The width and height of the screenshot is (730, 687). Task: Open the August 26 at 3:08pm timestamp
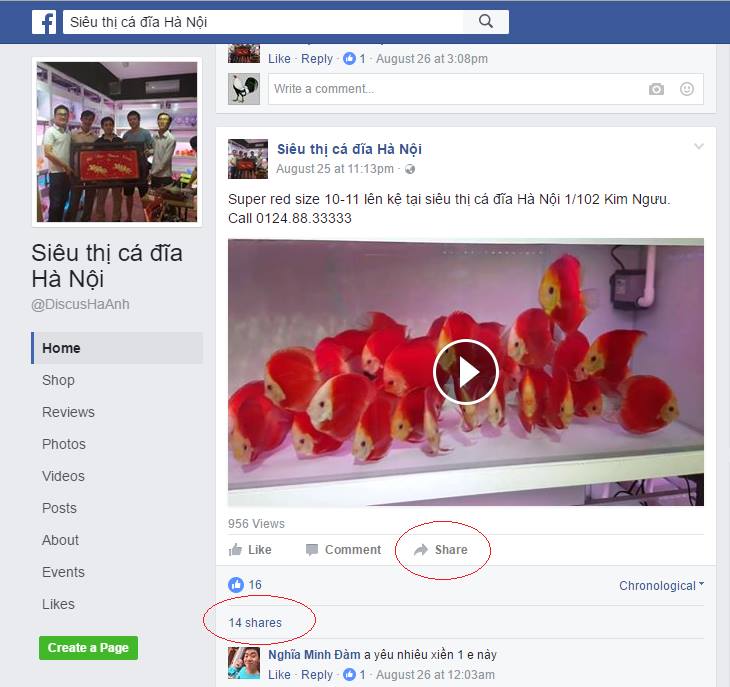(432, 59)
